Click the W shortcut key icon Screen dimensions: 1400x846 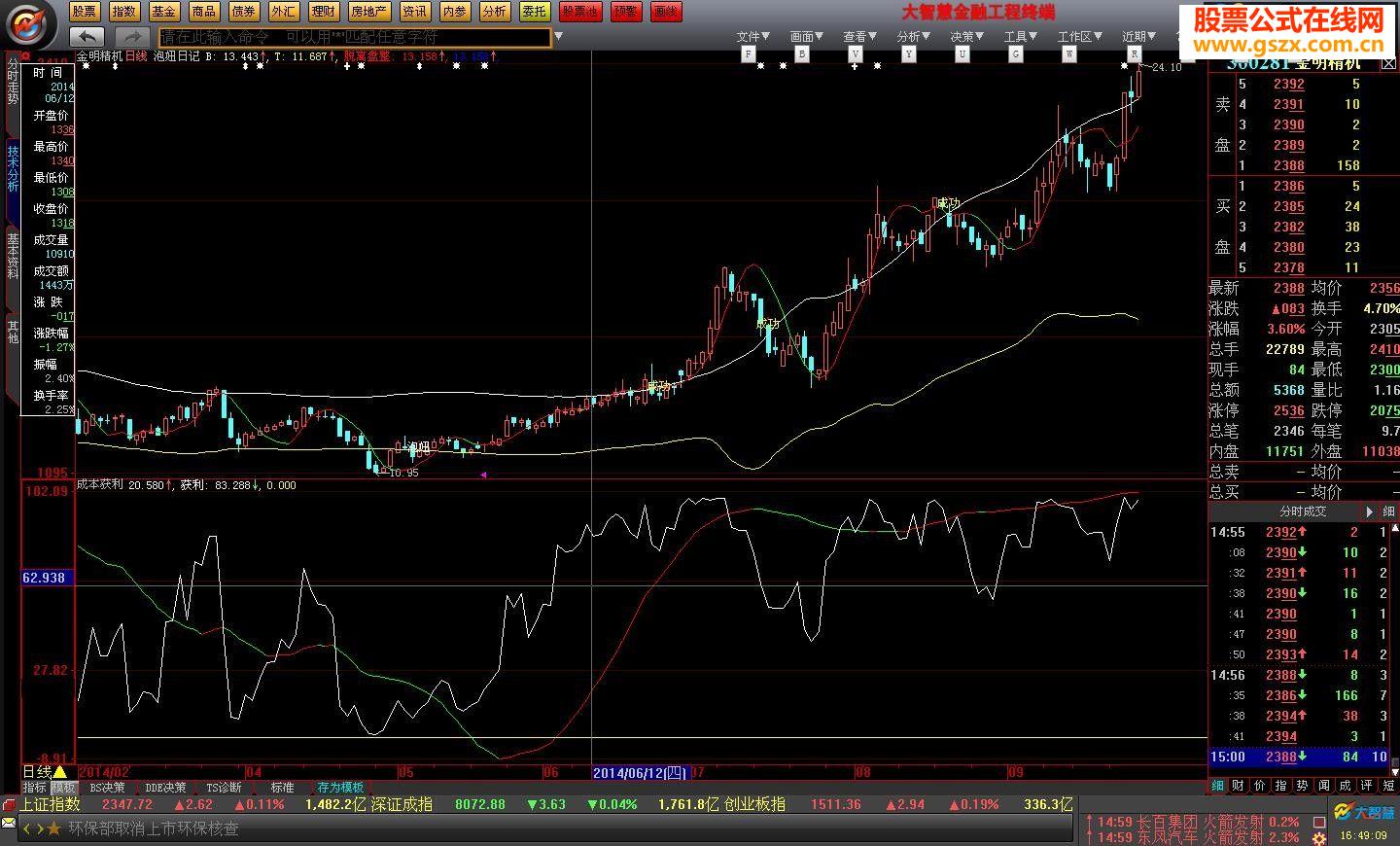pos(1068,54)
